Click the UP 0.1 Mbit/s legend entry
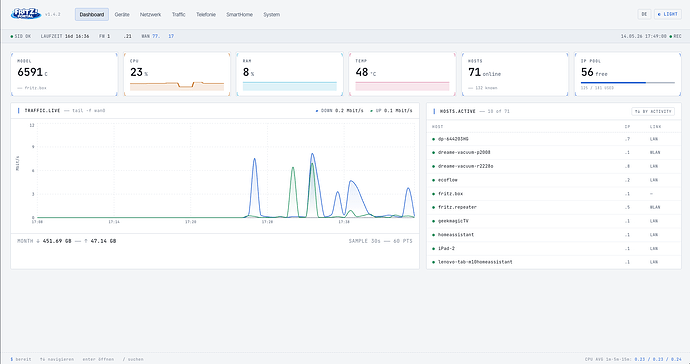This screenshot has width=690, height=364. [x=391, y=110]
